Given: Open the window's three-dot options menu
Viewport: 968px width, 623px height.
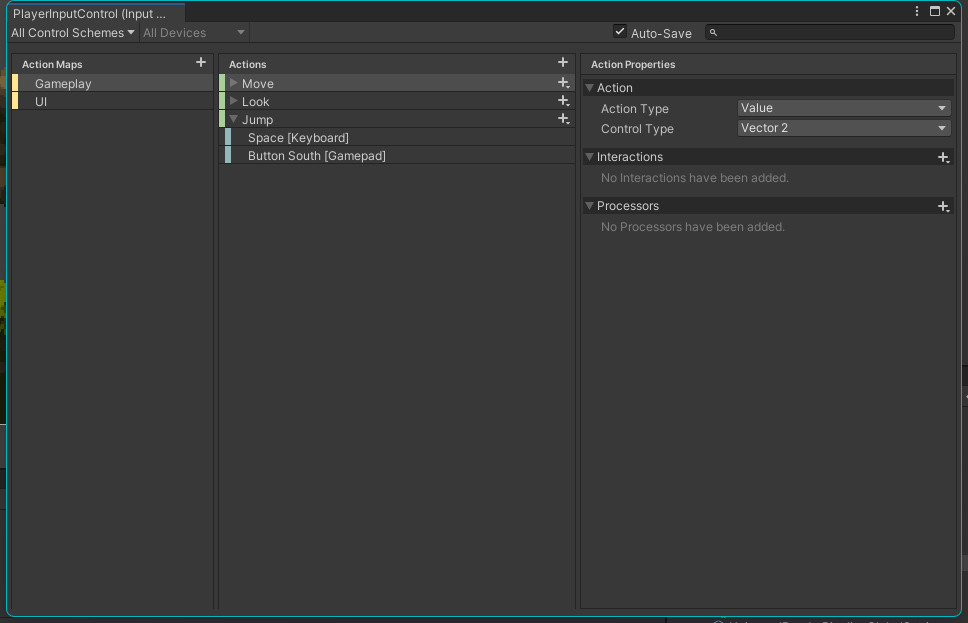Looking at the screenshot, I should (x=918, y=12).
